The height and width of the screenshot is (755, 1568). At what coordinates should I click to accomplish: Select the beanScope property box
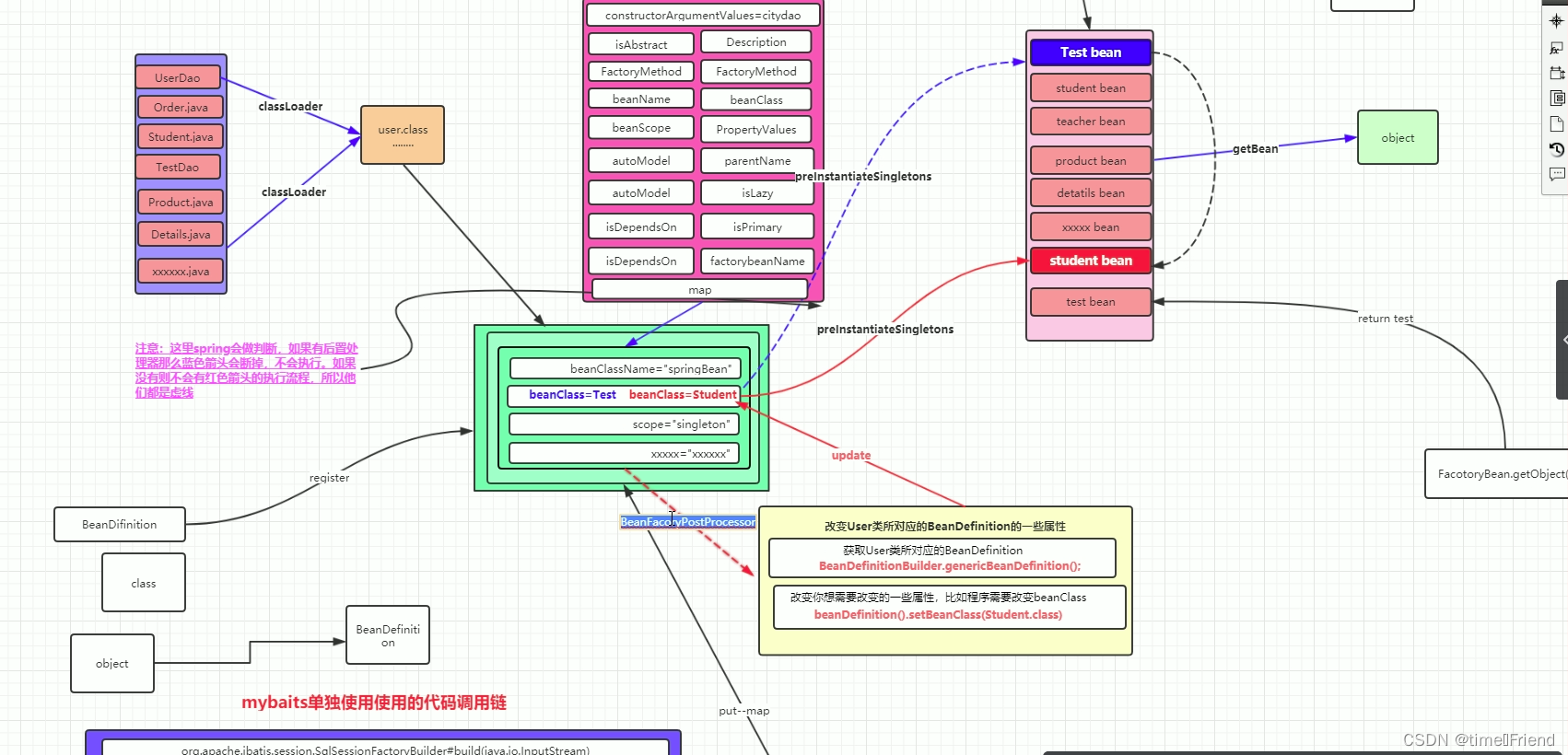click(641, 128)
